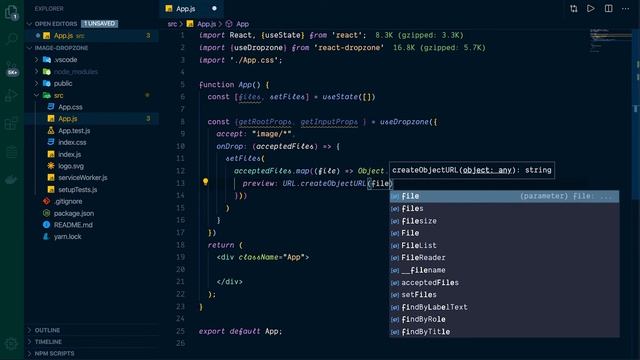Click 'export default App;' code line
Screen dimensions: 640x360
[x=240, y=331]
